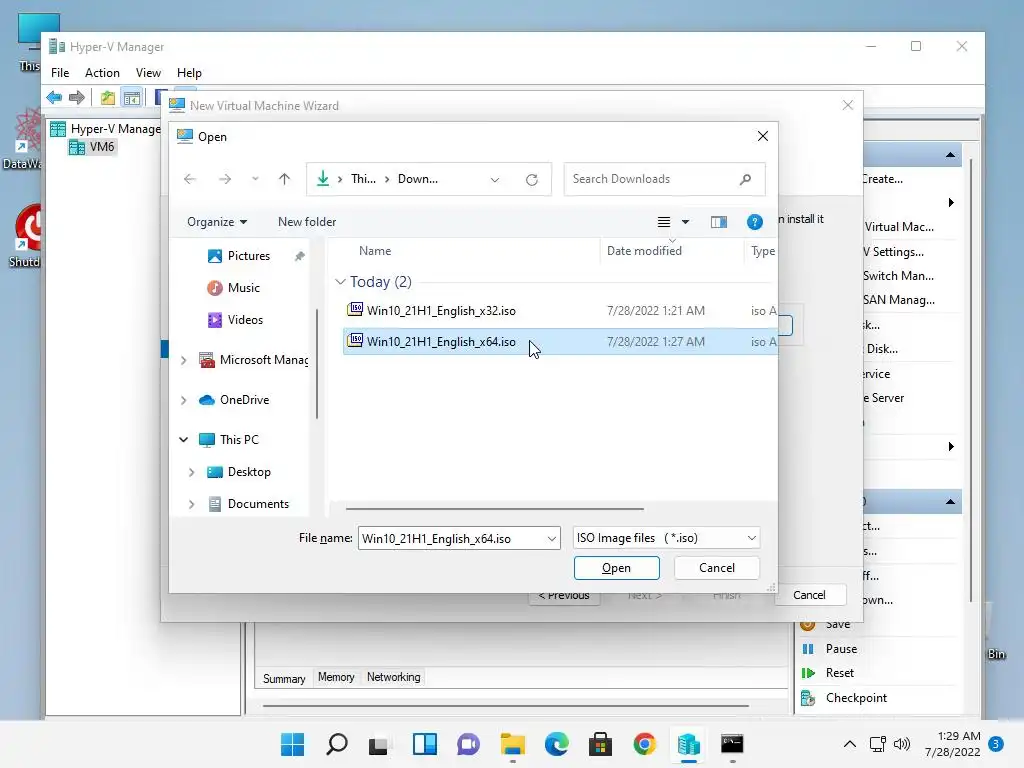
Task: Switch to the Summary tab
Action: click(284, 679)
